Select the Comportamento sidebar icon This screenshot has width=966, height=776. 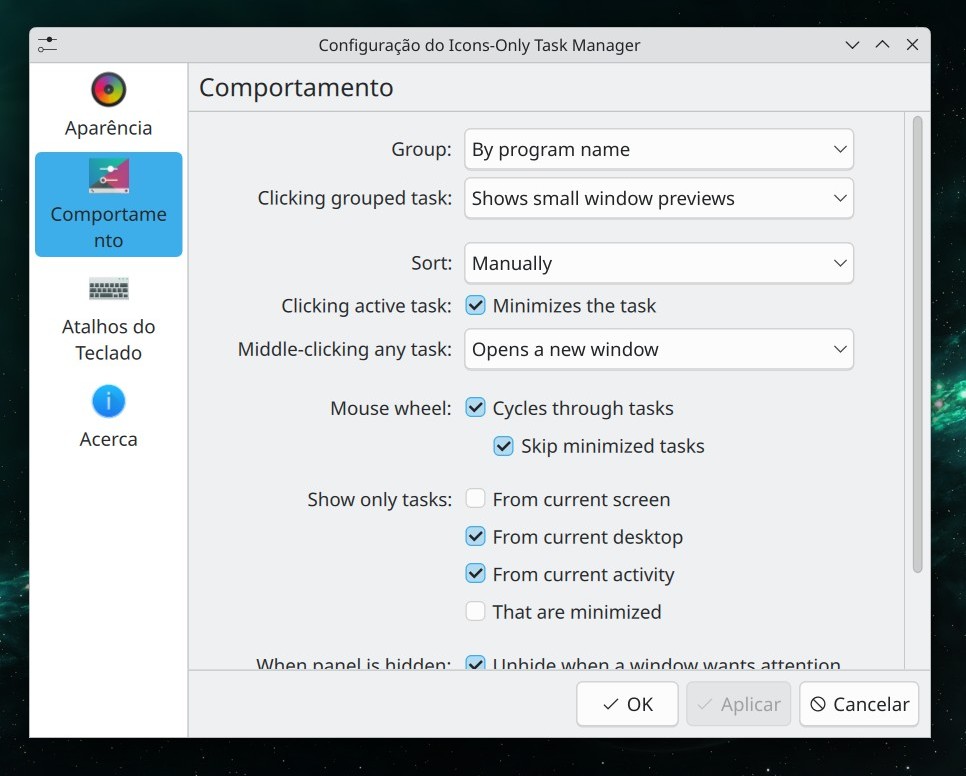[x=108, y=176]
